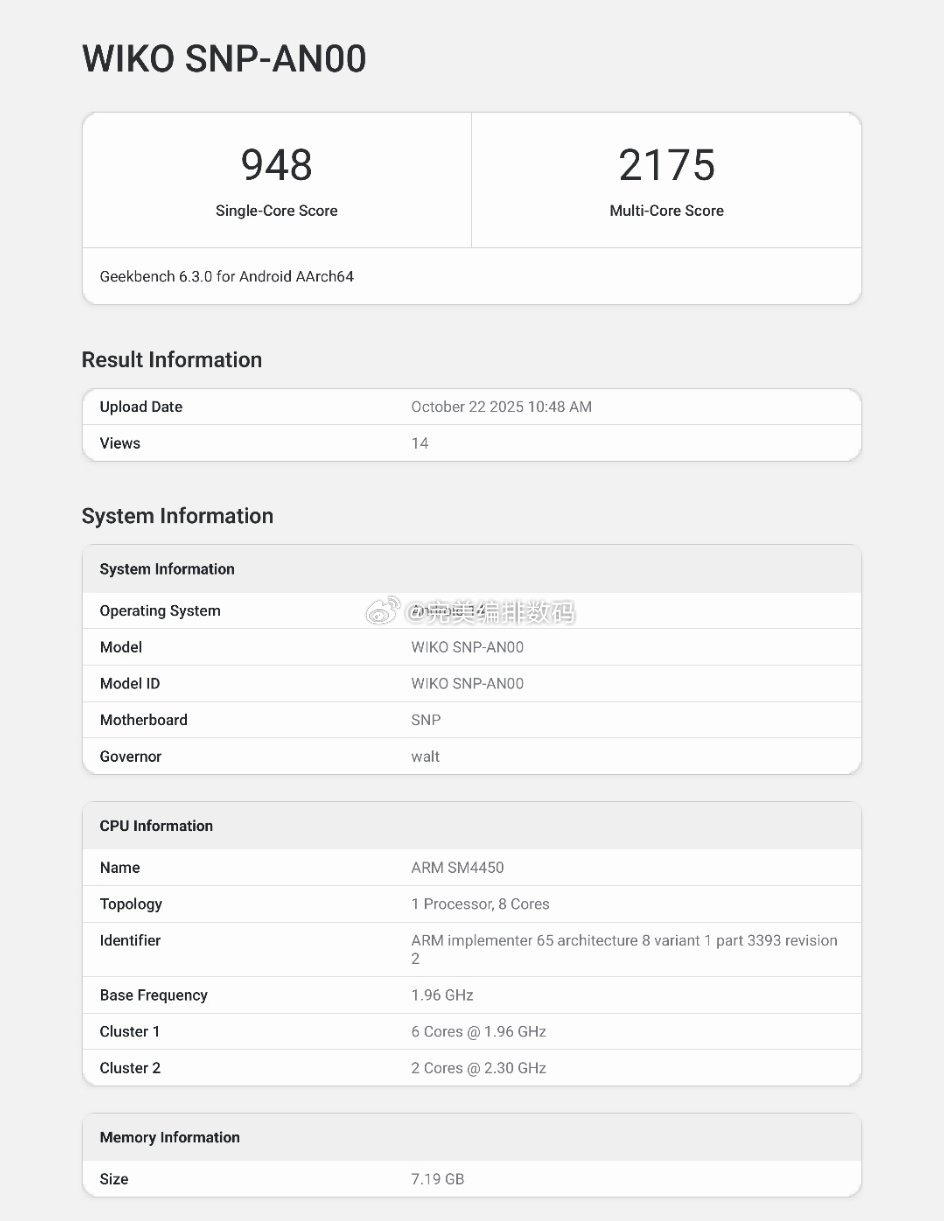The width and height of the screenshot is (944, 1221).
Task: Click the Topology value 1 Processor, 8 Cores
Action: pyautogui.click(x=480, y=904)
